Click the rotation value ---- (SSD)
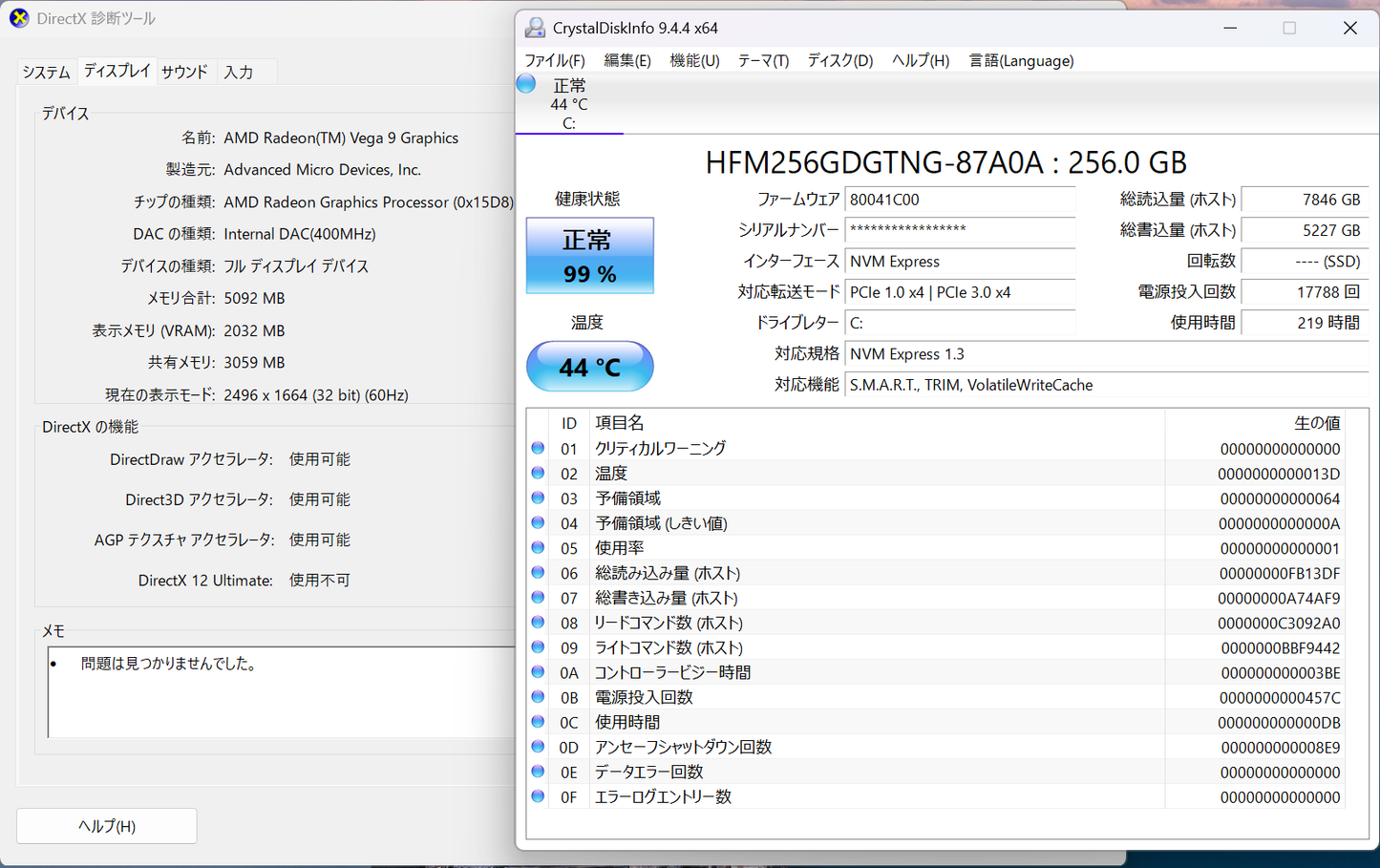1380x868 pixels. (x=1305, y=261)
